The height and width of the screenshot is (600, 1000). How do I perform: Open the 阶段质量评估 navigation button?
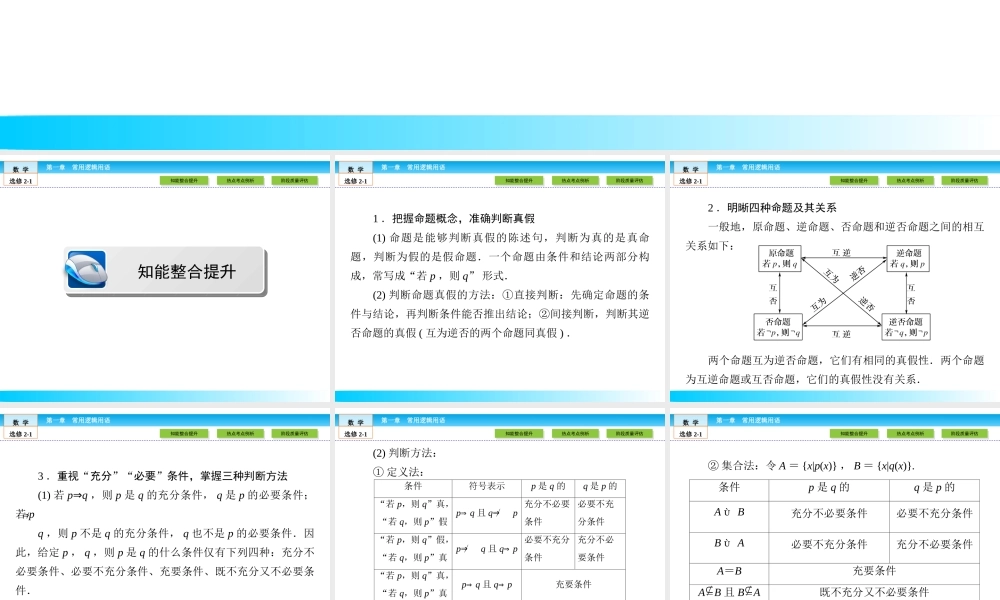296,180
